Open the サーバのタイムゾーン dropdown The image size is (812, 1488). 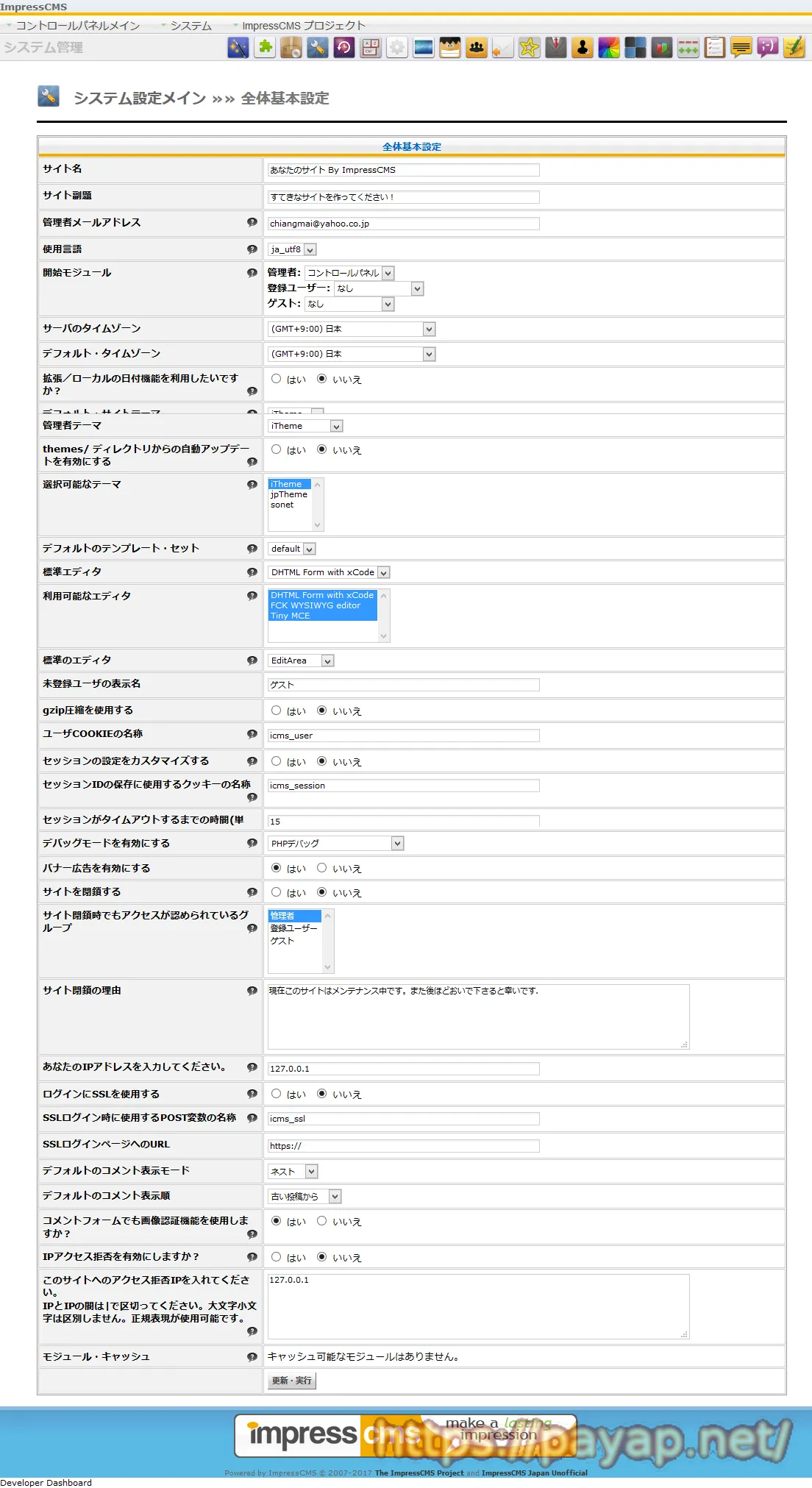click(352, 329)
